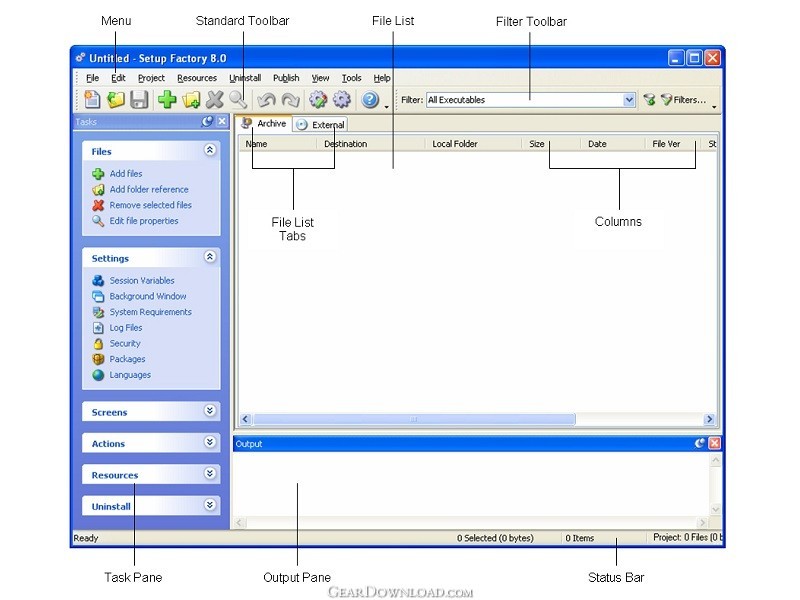Click the "Ready" status bar text
The width and height of the screenshot is (800, 600).
point(86,538)
